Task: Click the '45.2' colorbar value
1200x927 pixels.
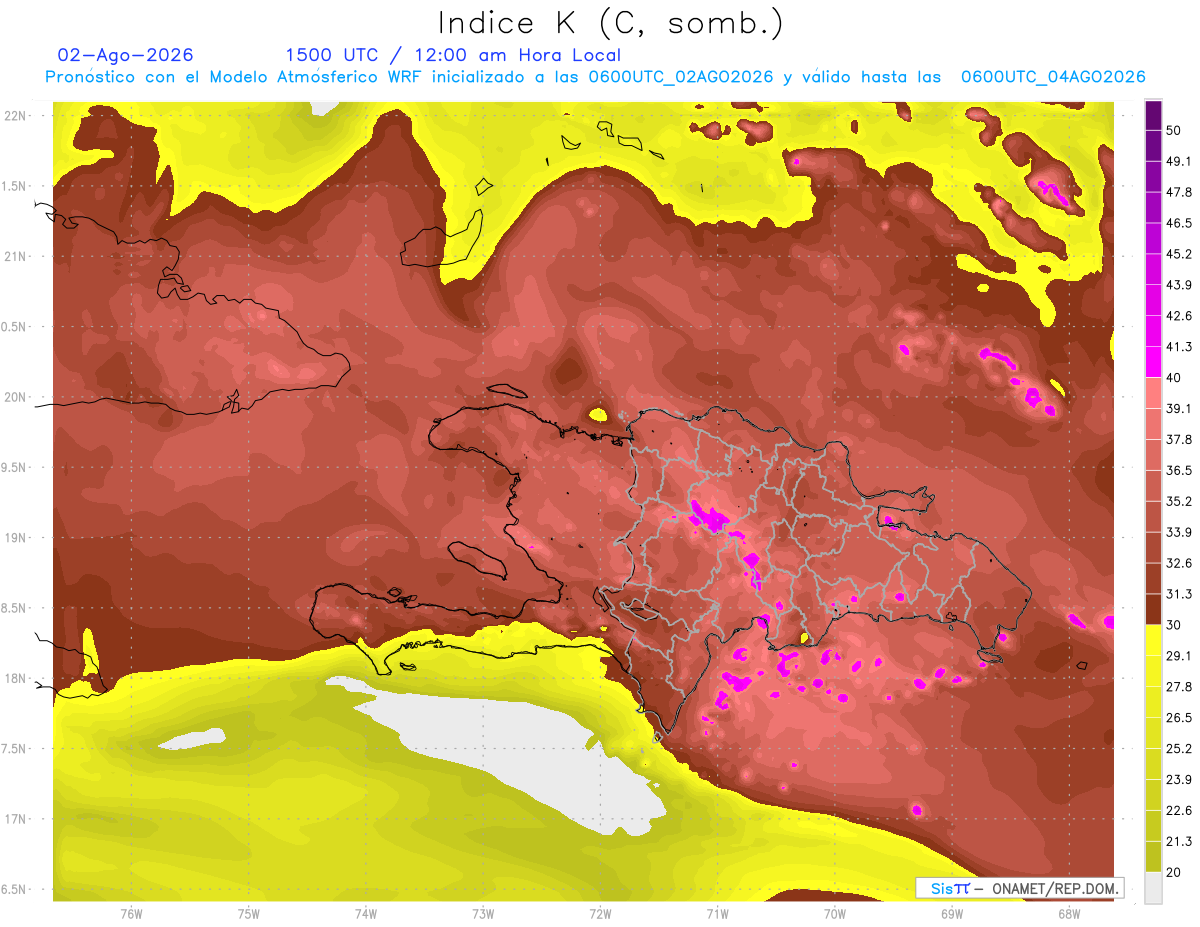Action: click(1179, 254)
